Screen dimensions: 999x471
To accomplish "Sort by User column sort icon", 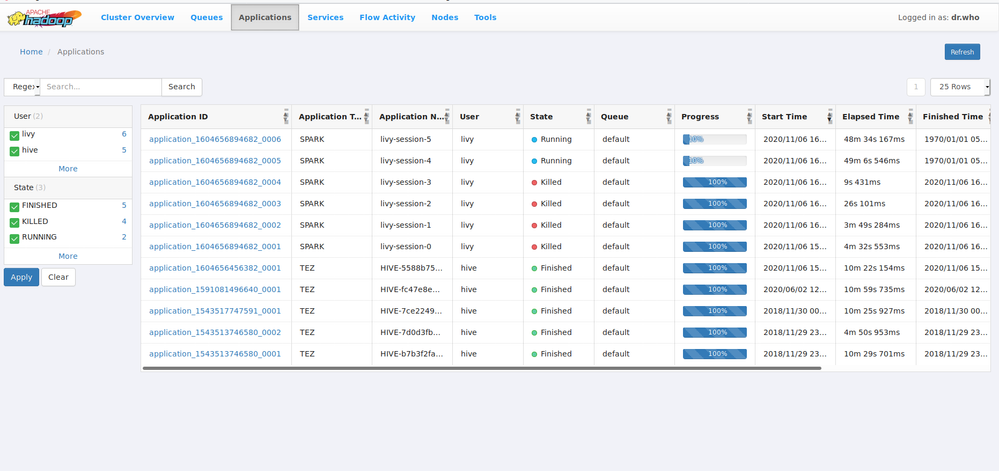I will coord(517,117).
